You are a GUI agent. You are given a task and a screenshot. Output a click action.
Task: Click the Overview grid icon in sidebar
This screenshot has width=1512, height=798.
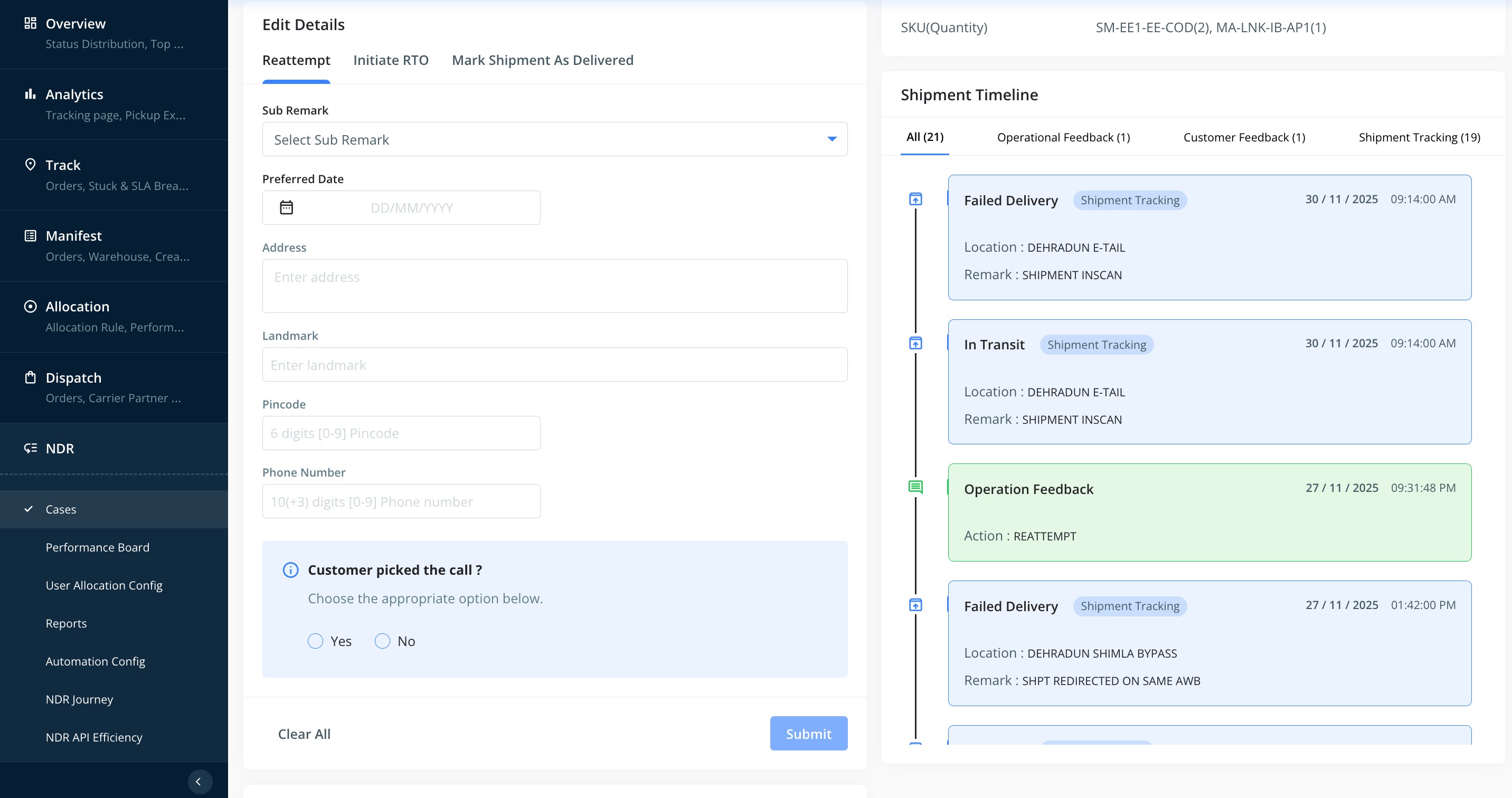tap(31, 23)
